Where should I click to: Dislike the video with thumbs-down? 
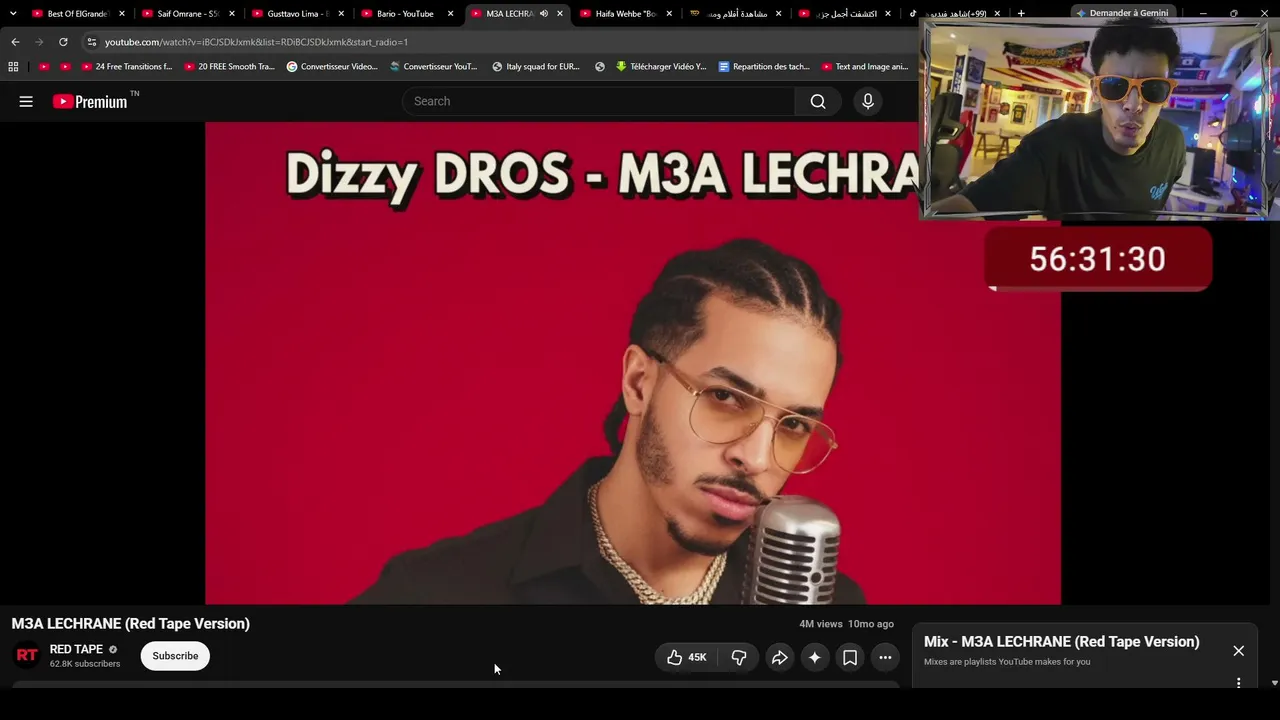[x=739, y=657]
